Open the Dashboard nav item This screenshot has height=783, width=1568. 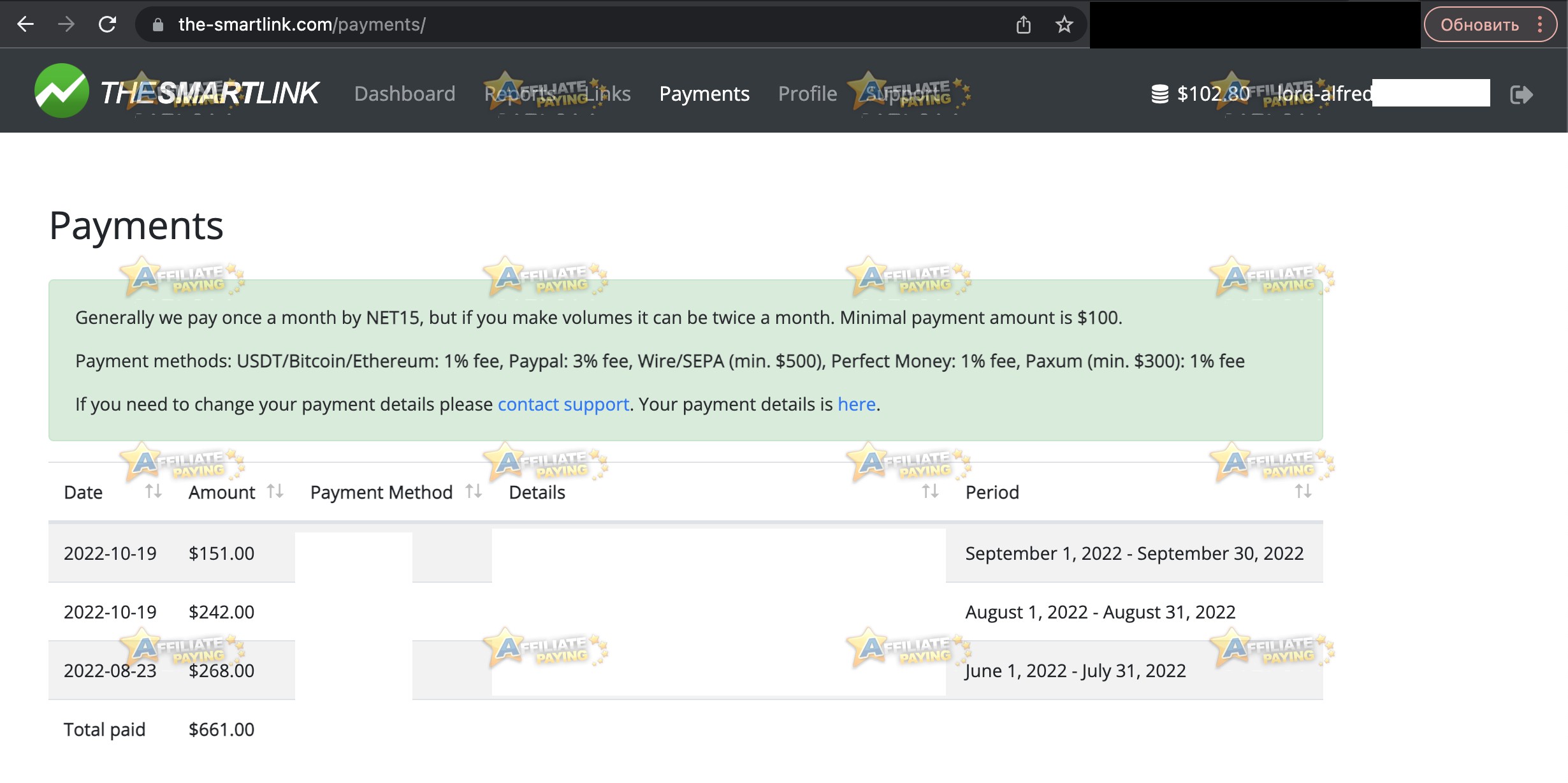(x=405, y=94)
